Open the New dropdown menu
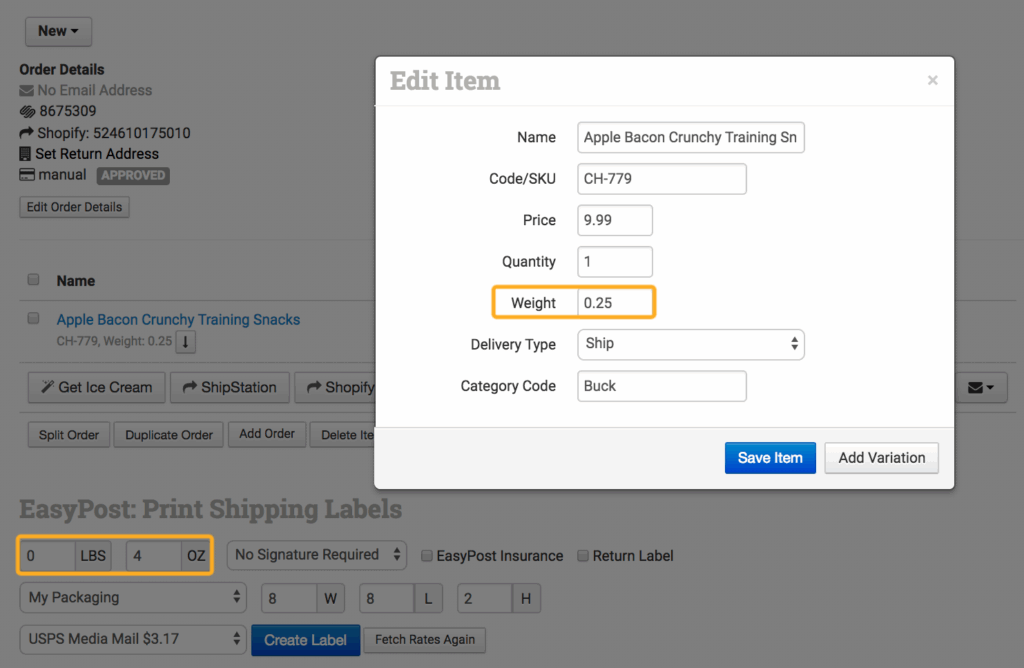Viewport: 1024px width, 668px height. pos(58,31)
